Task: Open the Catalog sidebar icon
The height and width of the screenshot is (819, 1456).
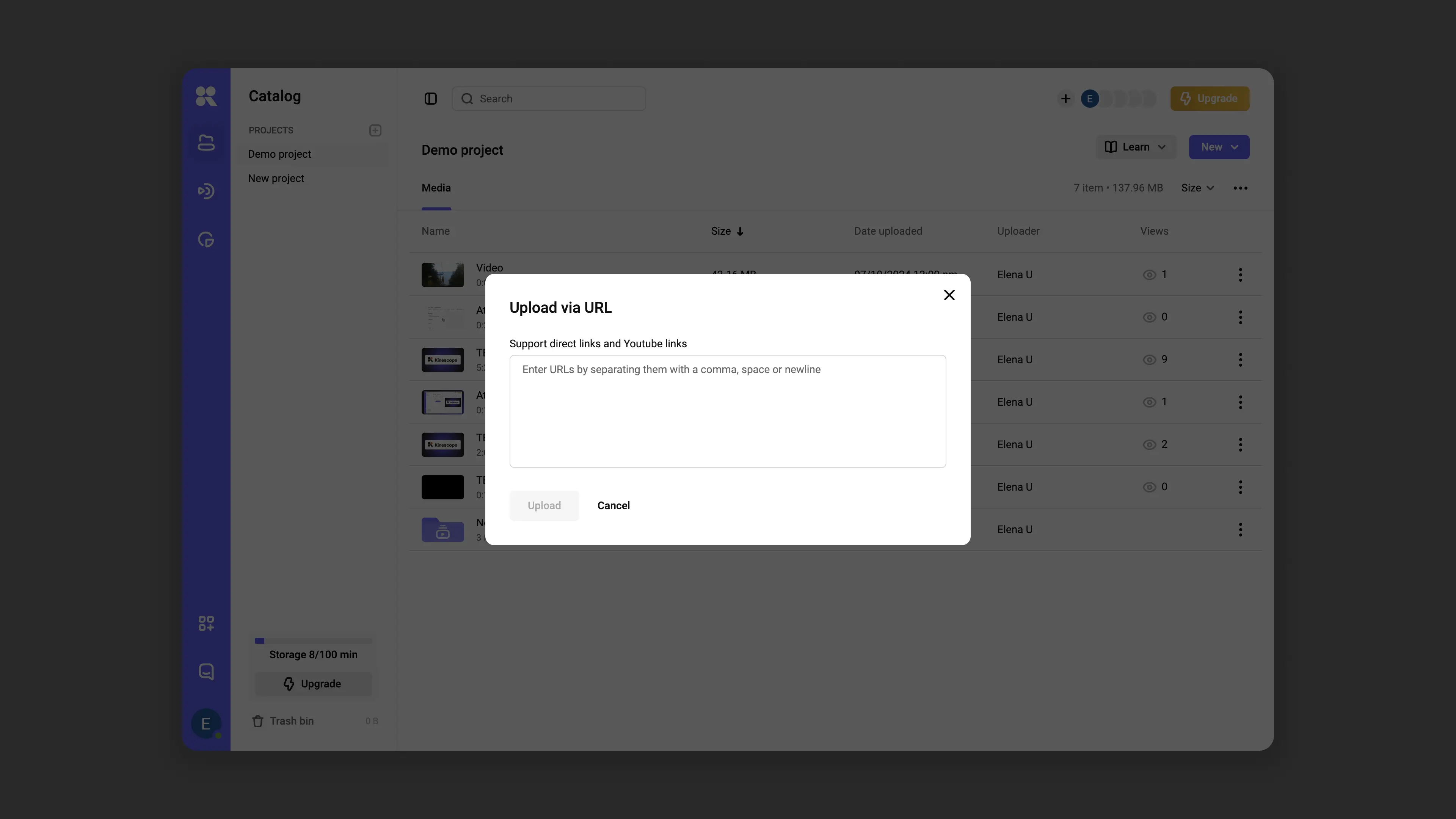Action: coord(206,143)
